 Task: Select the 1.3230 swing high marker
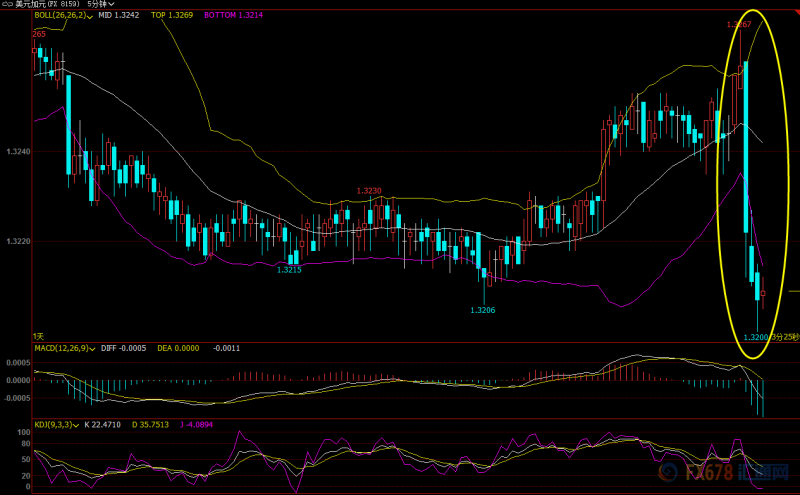(369, 191)
